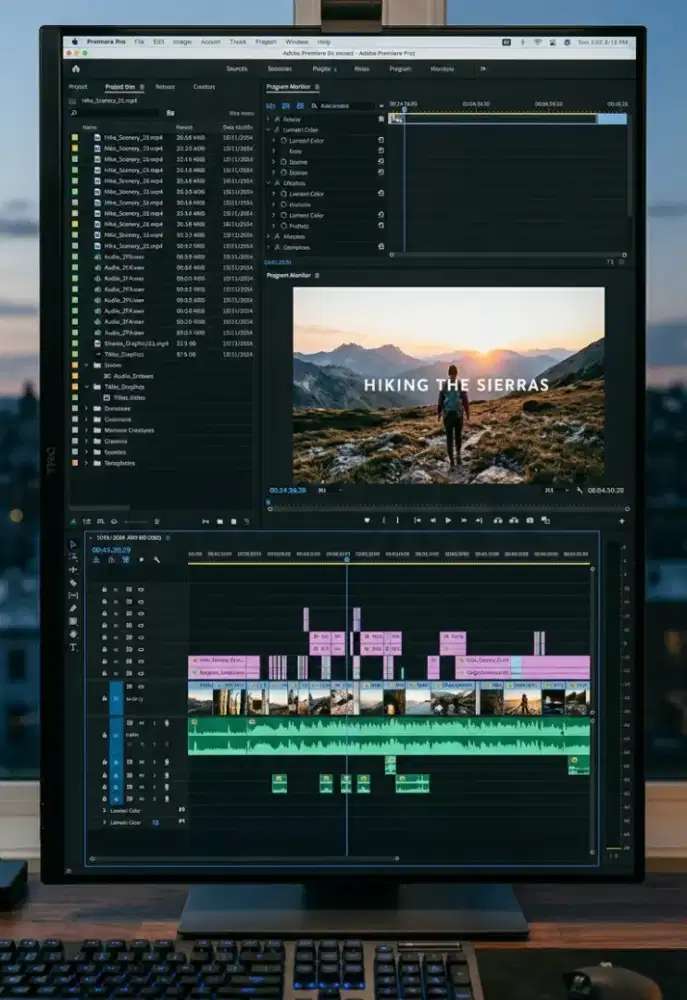Screen dimensions: 687x1000
Task: Select the Hand tool
Action: point(73,634)
